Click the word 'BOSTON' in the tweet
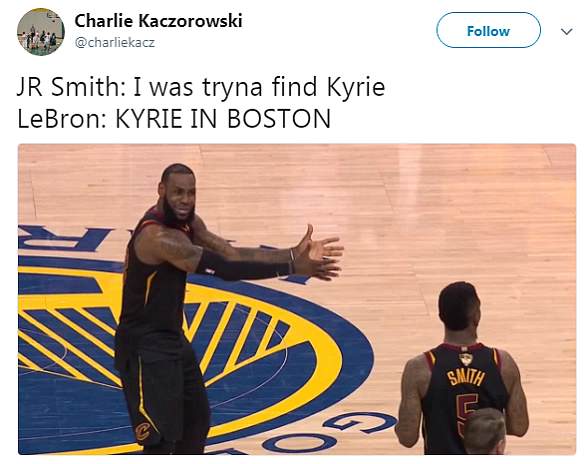Image resolution: width=586 pixels, height=464 pixels. 279,119
